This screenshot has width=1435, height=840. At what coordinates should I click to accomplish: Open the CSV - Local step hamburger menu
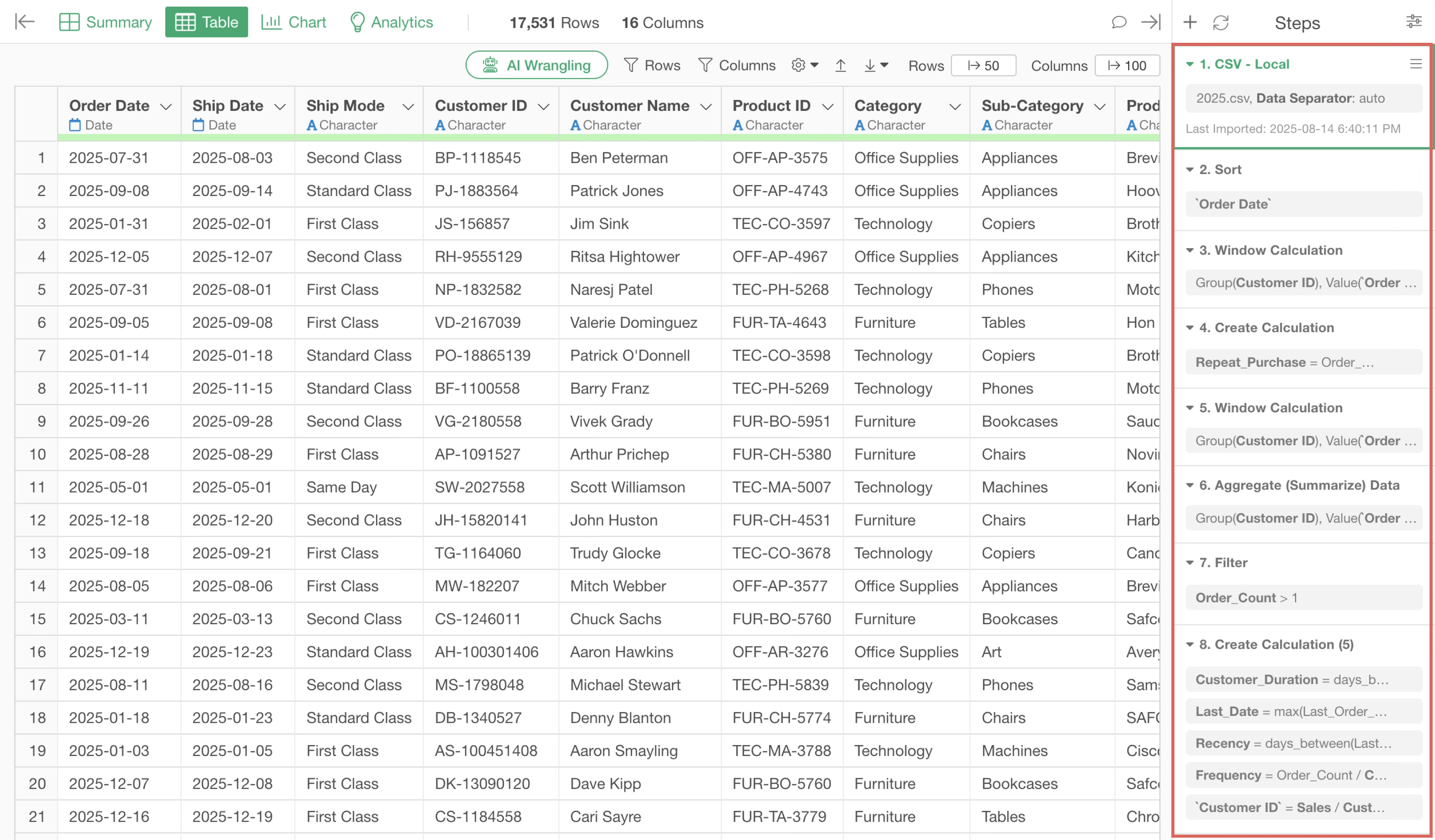(x=1416, y=64)
